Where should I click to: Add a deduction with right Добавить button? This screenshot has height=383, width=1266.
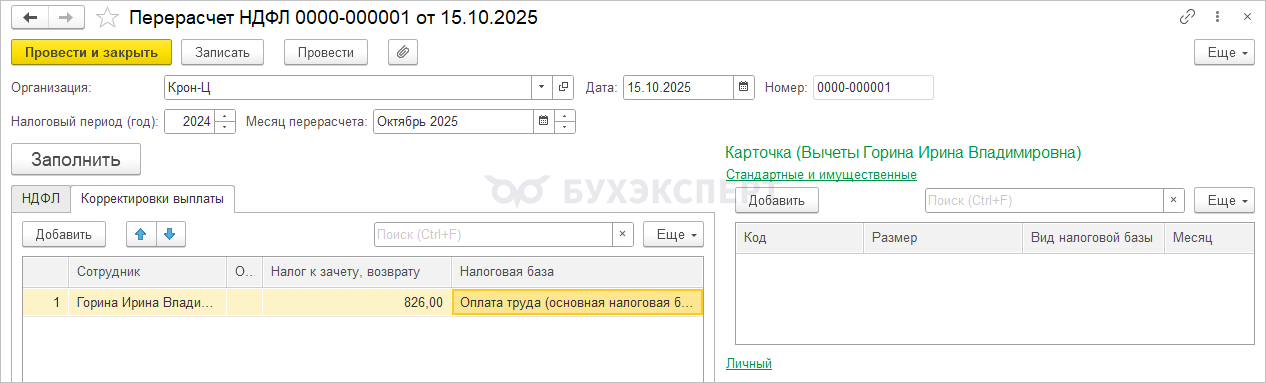click(x=777, y=200)
